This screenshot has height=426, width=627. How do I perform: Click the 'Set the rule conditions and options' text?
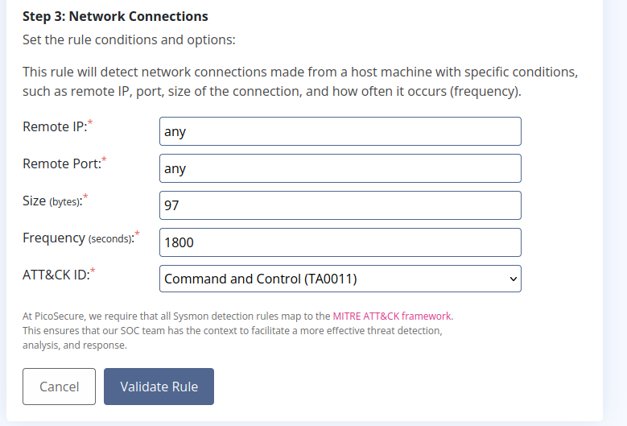coord(129,40)
